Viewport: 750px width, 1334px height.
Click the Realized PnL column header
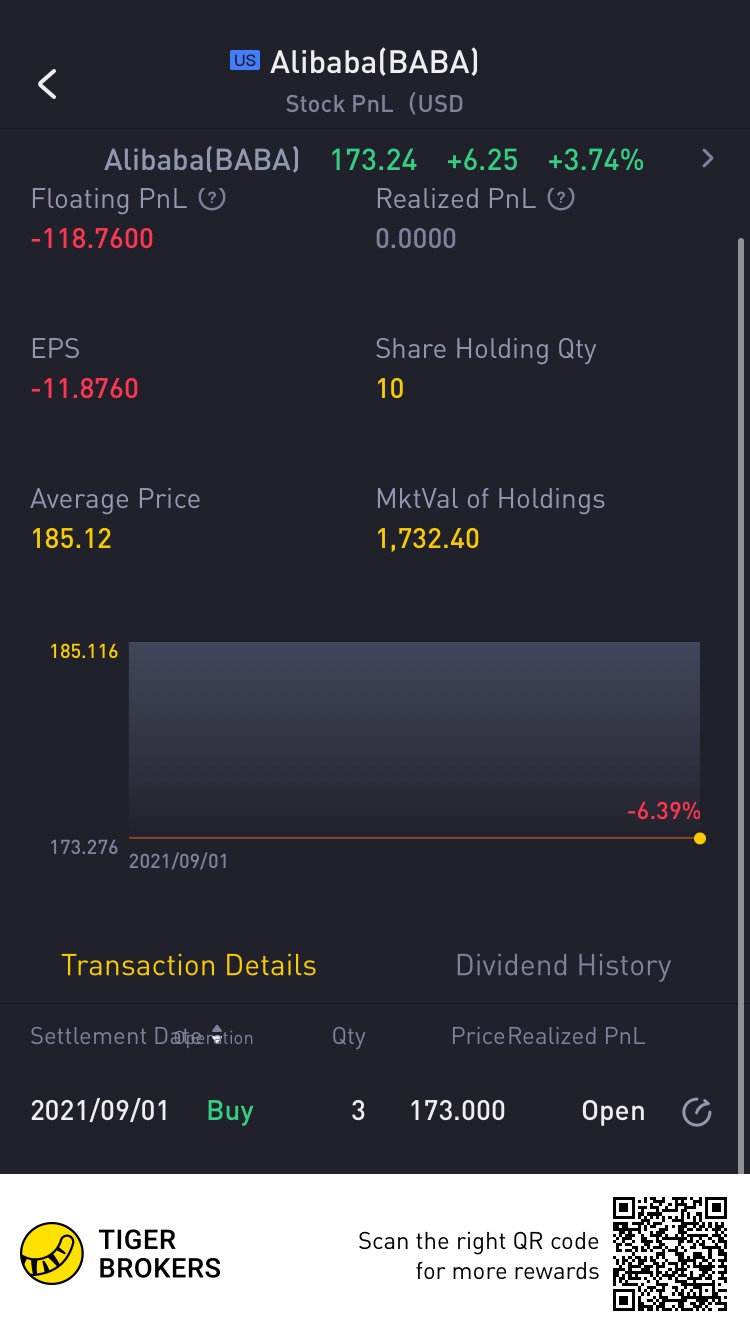577,1036
